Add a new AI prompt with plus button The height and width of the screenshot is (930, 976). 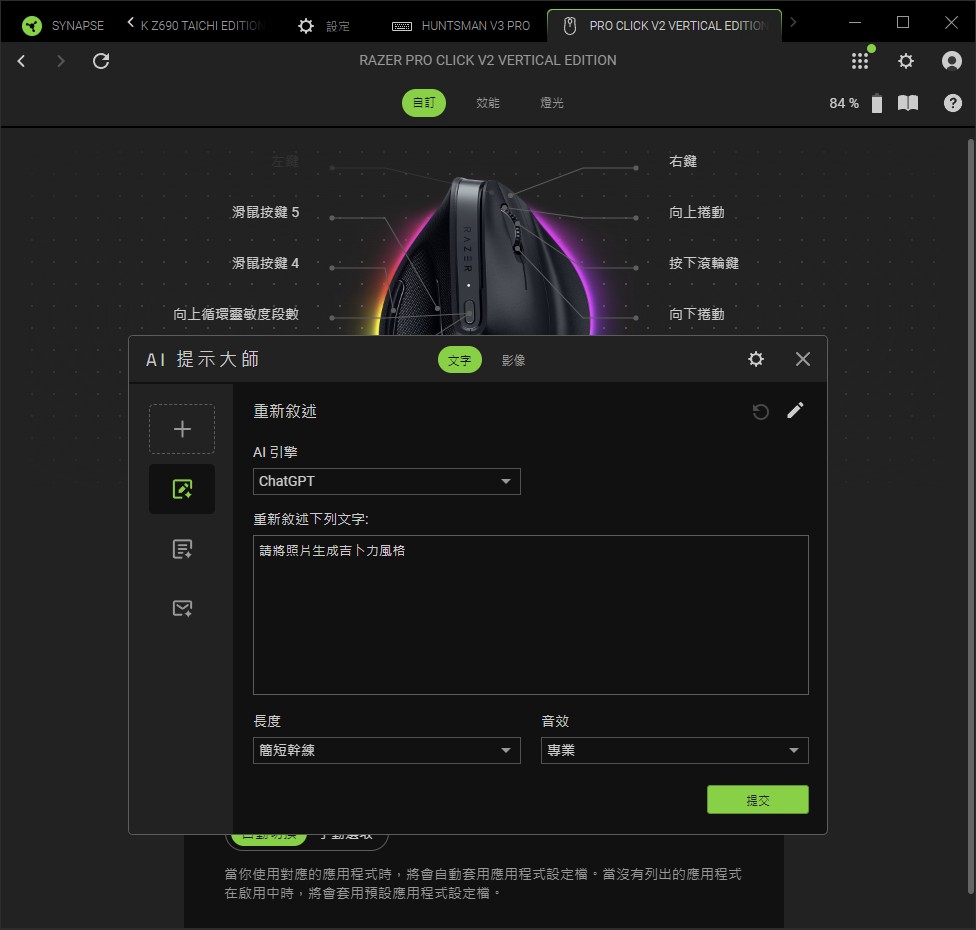coord(182,429)
